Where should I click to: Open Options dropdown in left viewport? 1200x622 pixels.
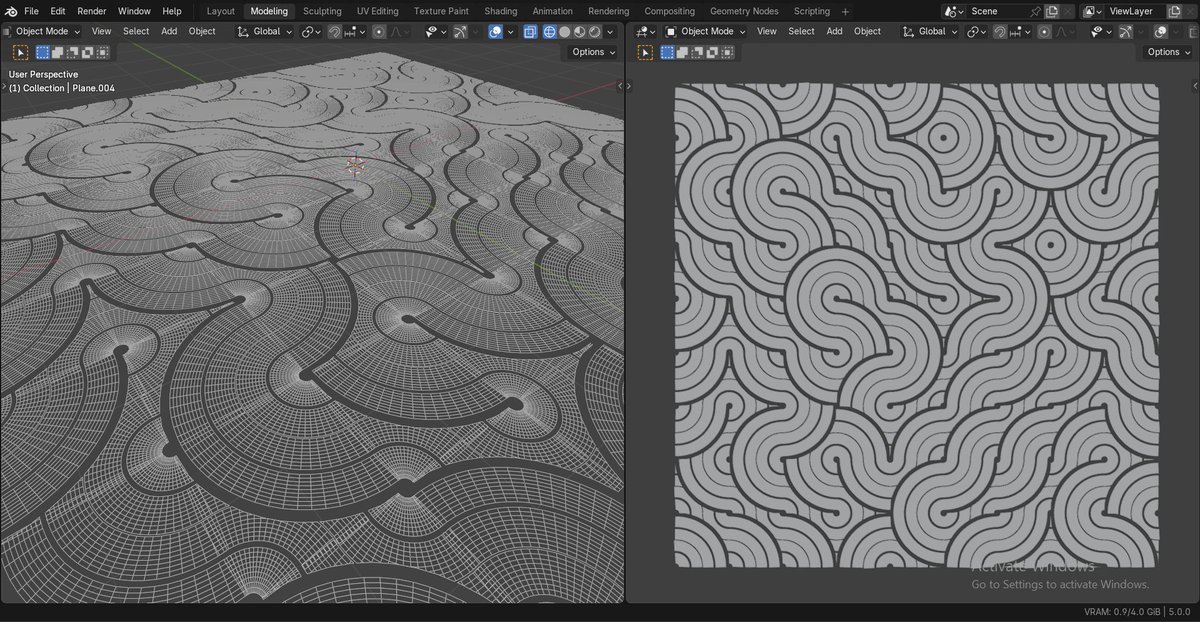click(594, 52)
